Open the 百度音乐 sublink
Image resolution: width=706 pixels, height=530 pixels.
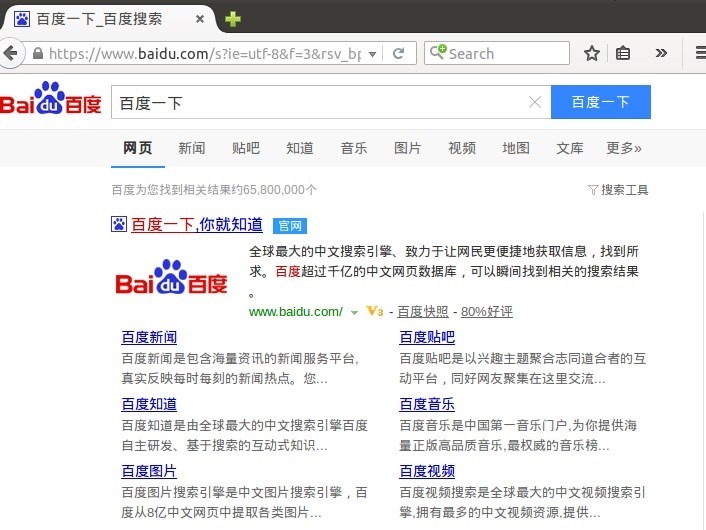(x=427, y=404)
